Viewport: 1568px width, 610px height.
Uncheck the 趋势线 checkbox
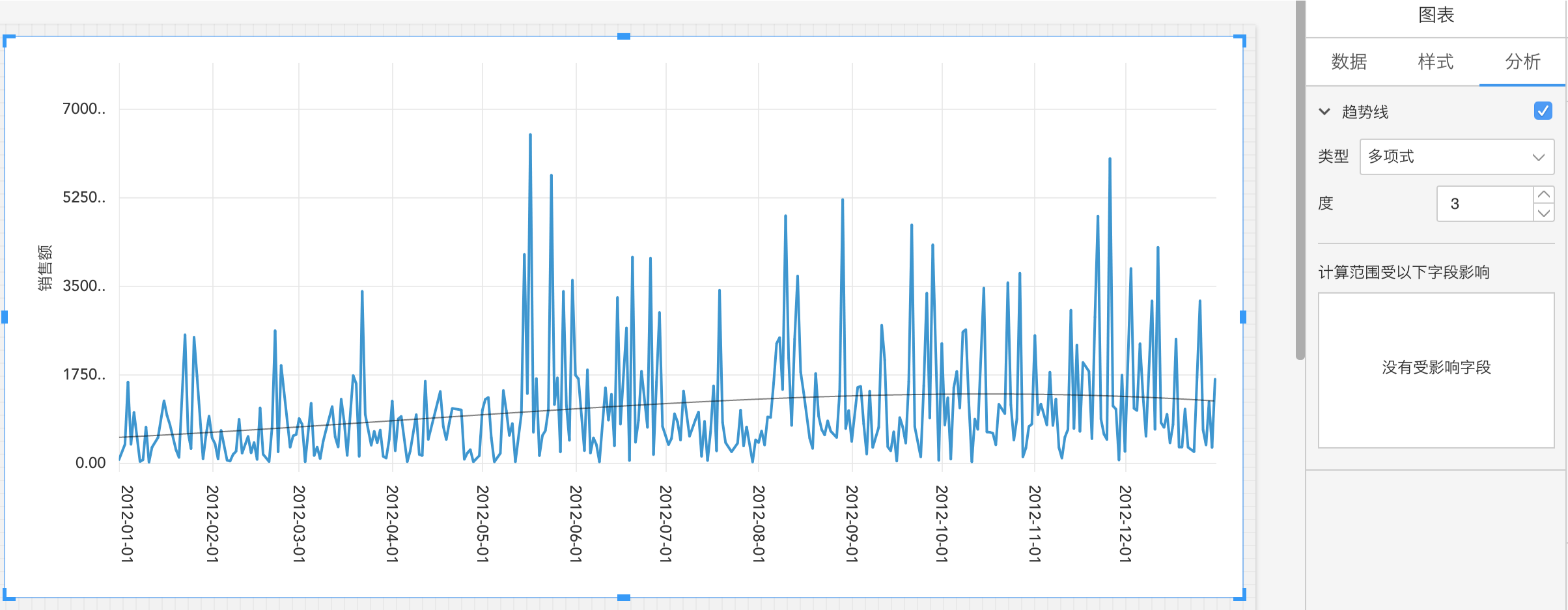1543,111
